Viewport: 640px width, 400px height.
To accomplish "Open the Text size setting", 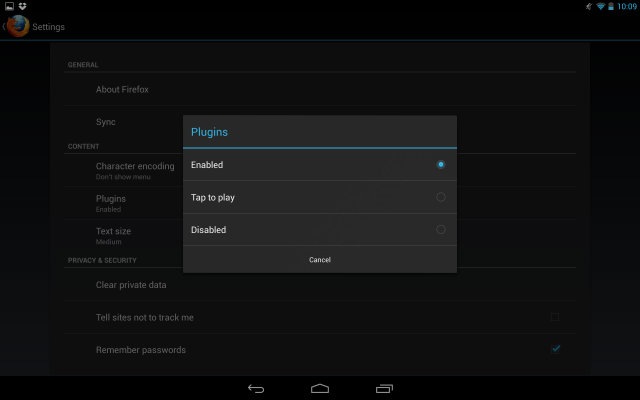I will 113,234.
